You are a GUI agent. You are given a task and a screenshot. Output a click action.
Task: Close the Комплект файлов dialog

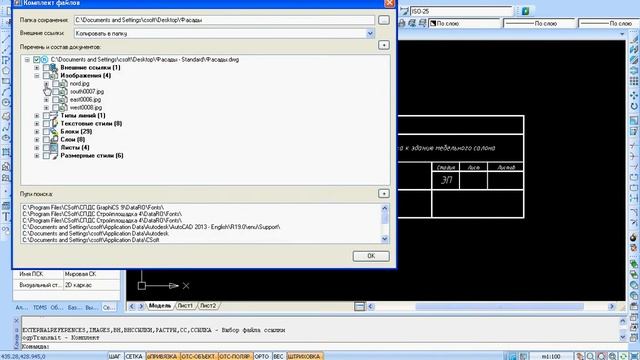coord(389,3)
